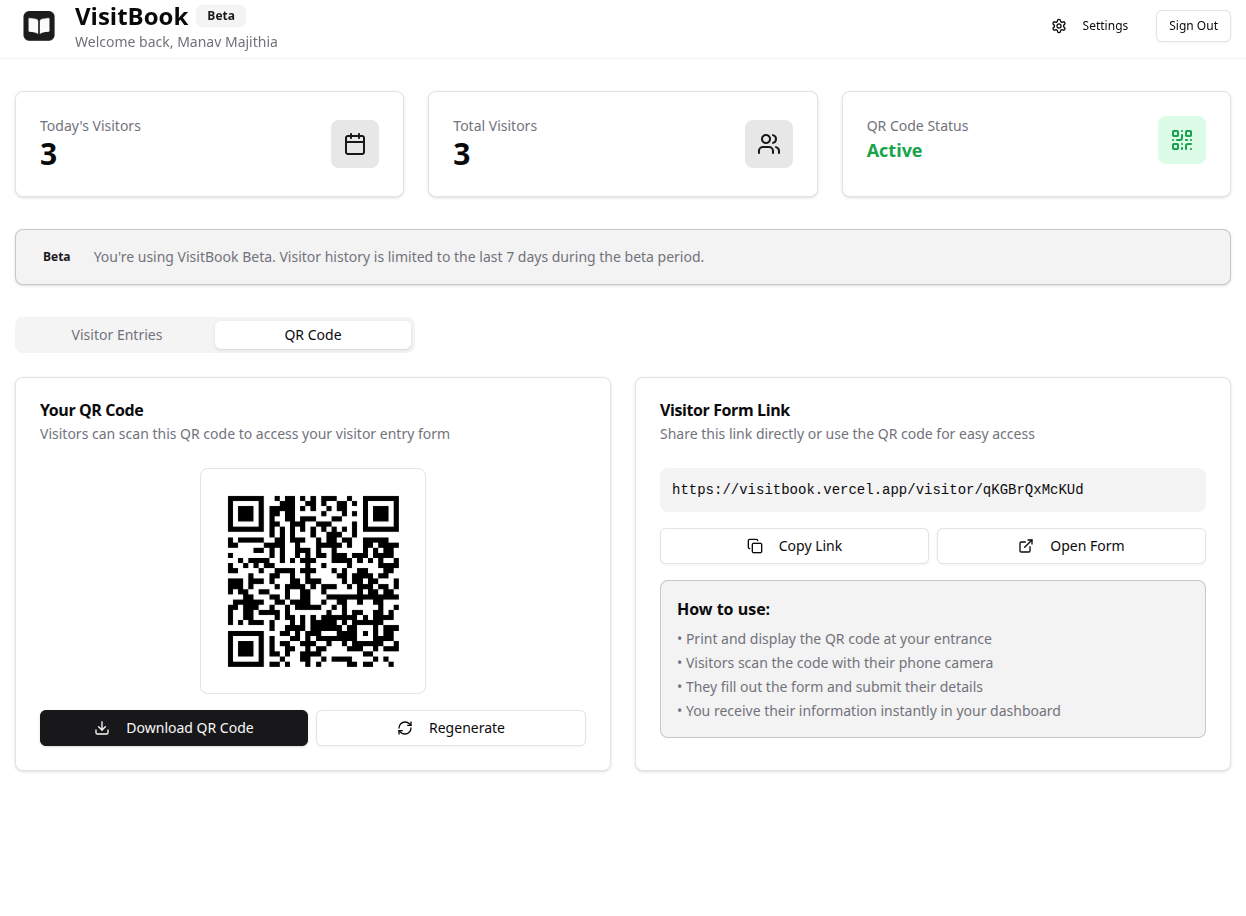Click the copy icon beside Copy Link
The height and width of the screenshot is (916, 1246).
pyautogui.click(x=755, y=546)
